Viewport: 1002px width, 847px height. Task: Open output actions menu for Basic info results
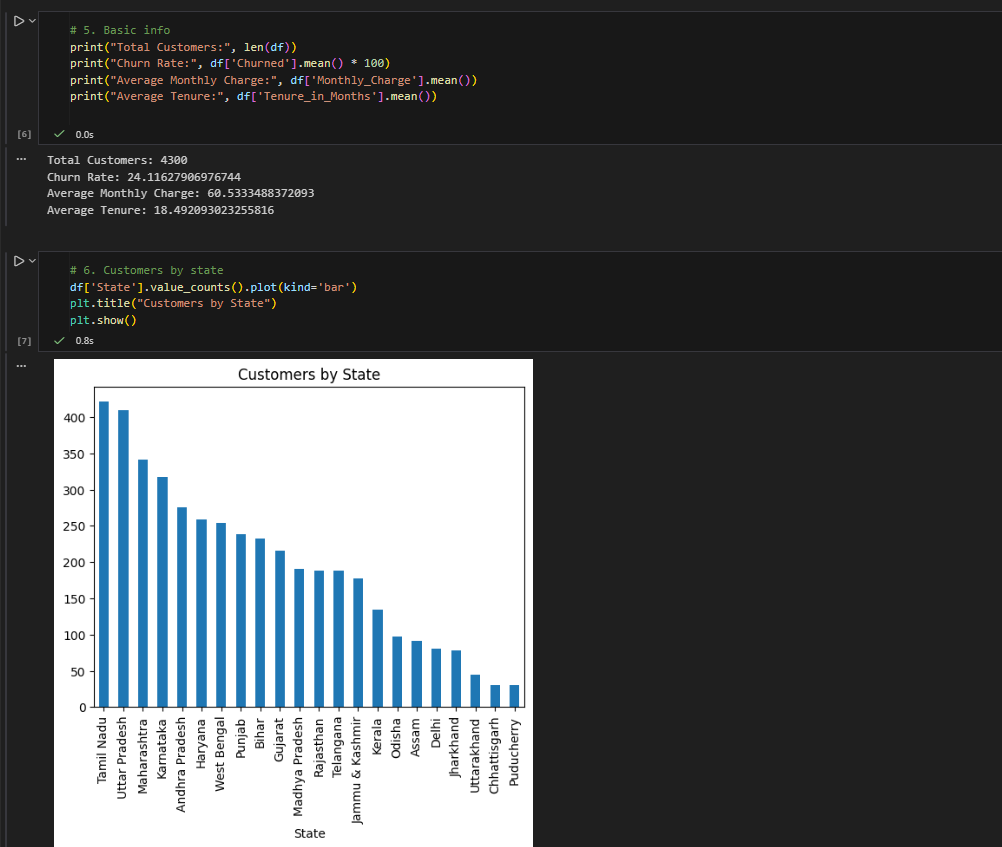[x=23, y=159]
